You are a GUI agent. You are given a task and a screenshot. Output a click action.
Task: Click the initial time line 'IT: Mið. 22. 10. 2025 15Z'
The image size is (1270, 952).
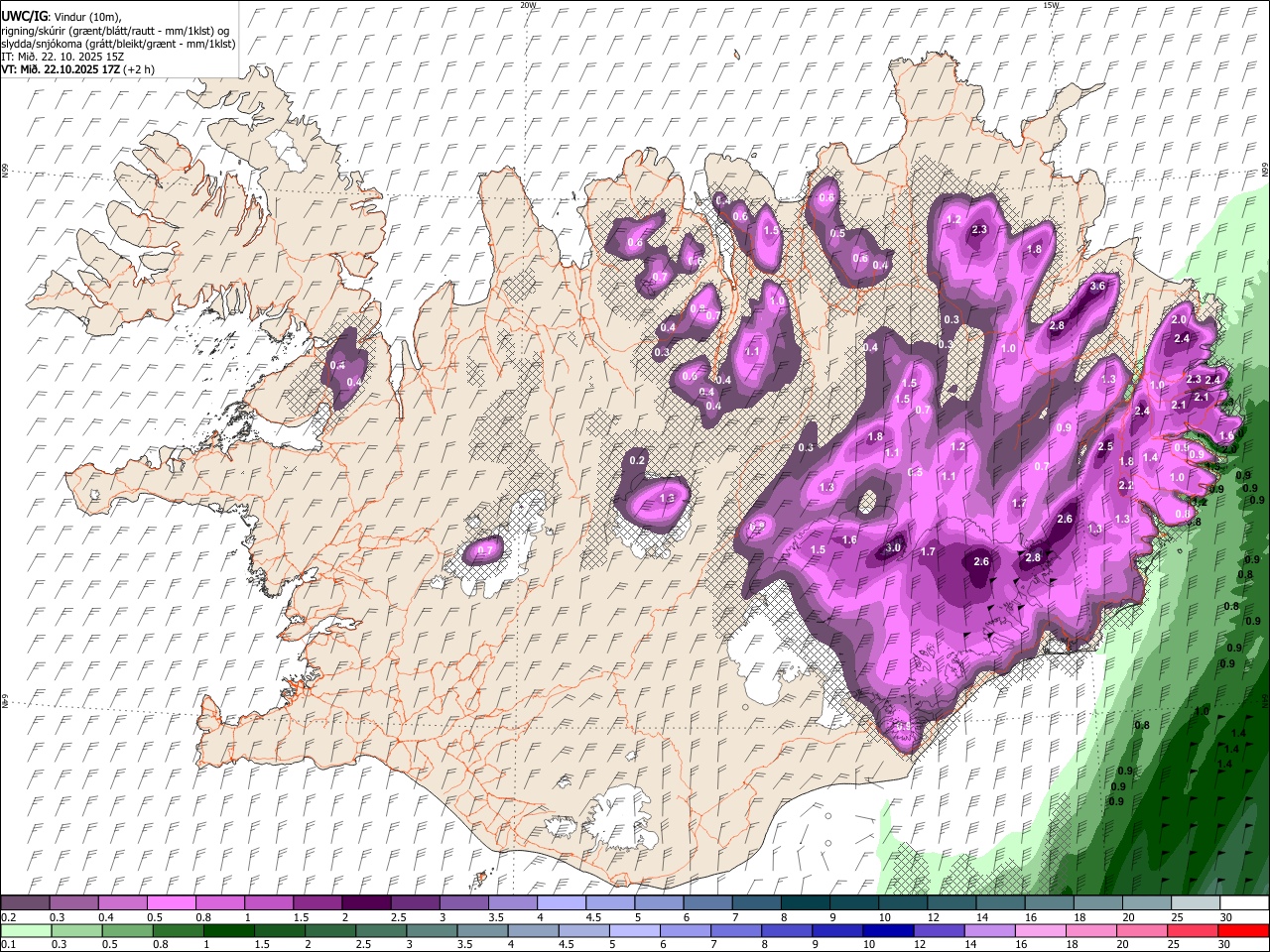coord(62,57)
